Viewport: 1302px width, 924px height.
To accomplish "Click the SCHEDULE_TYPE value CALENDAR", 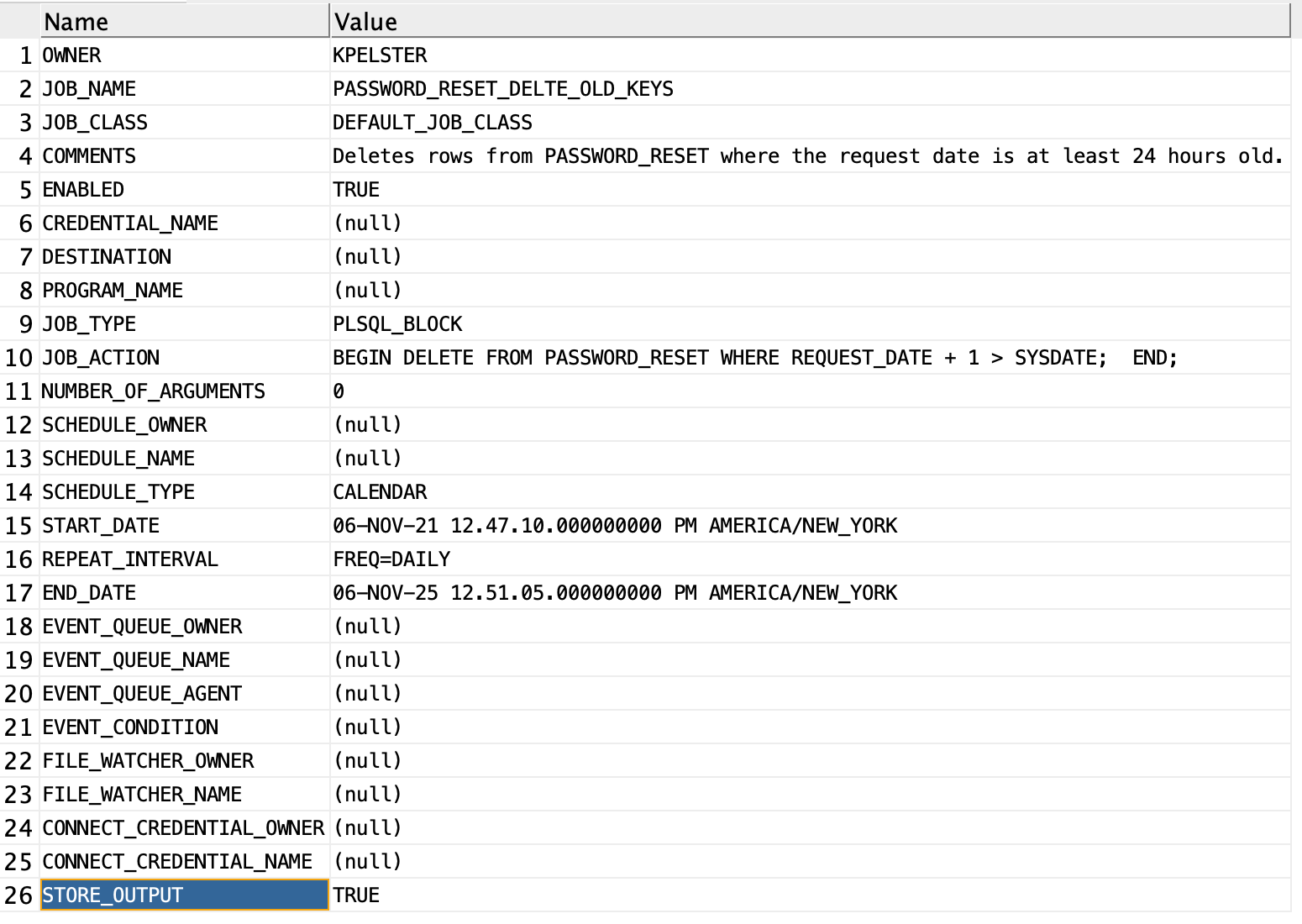I will (380, 491).
